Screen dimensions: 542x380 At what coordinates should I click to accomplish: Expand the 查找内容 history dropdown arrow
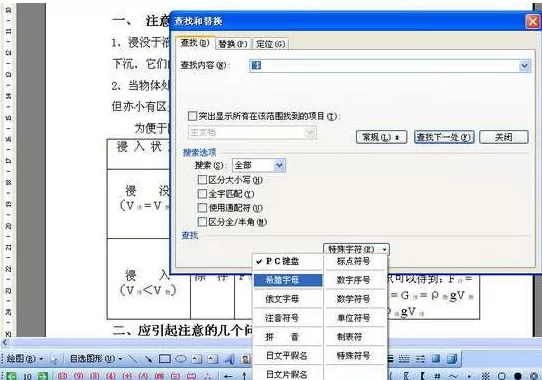pos(525,65)
